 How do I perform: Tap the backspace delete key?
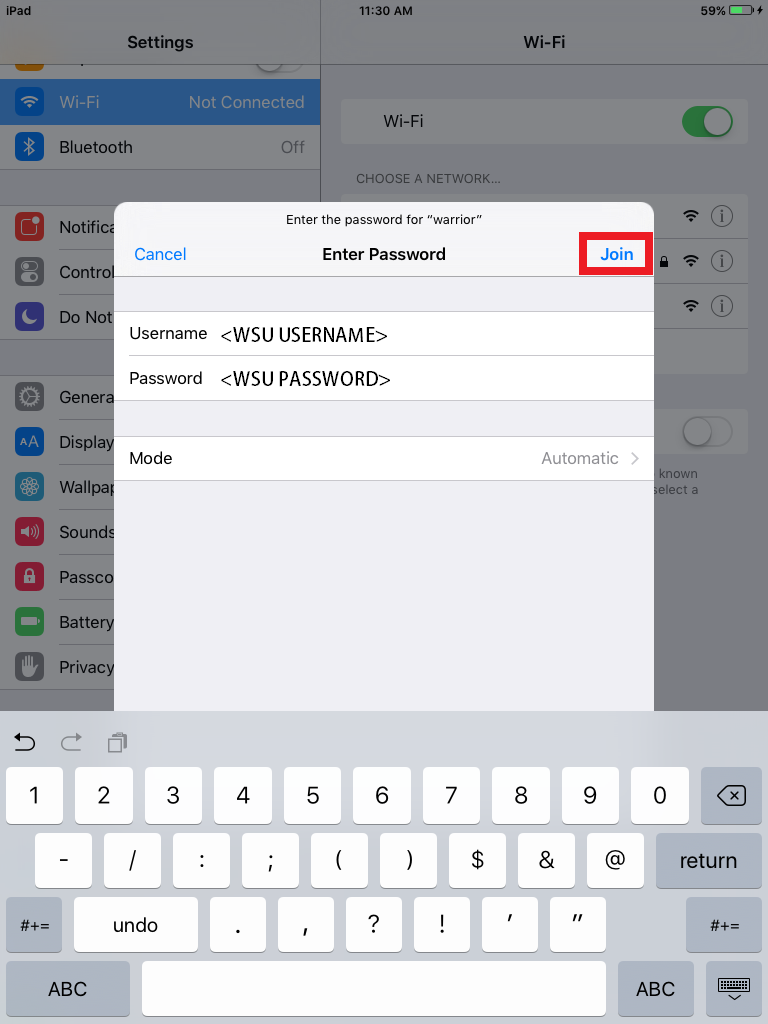tap(731, 795)
